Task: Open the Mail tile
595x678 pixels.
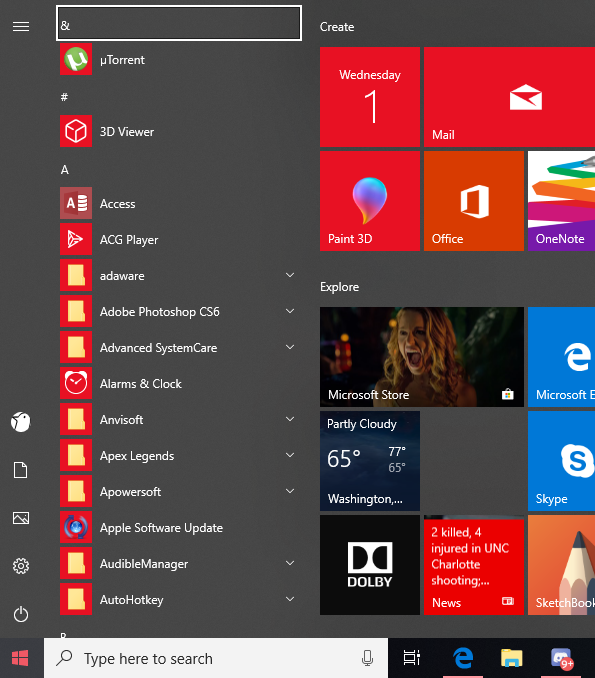Action: (x=509, y=97)
